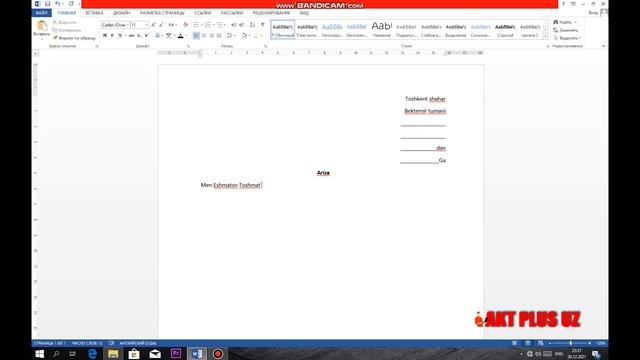Click Найти (Find) in Editing group
The image size is (640, 360).
pos(565,22)
